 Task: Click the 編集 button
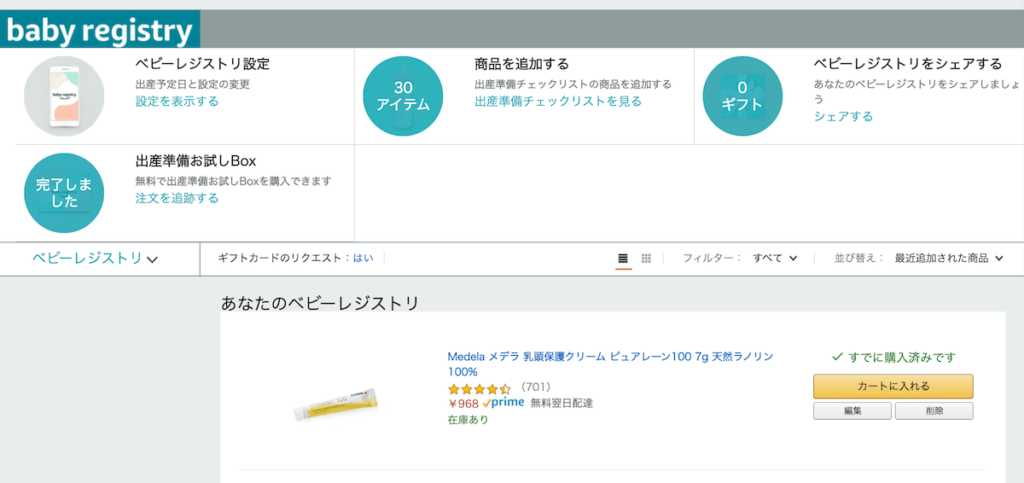click(x=852, y=411)
